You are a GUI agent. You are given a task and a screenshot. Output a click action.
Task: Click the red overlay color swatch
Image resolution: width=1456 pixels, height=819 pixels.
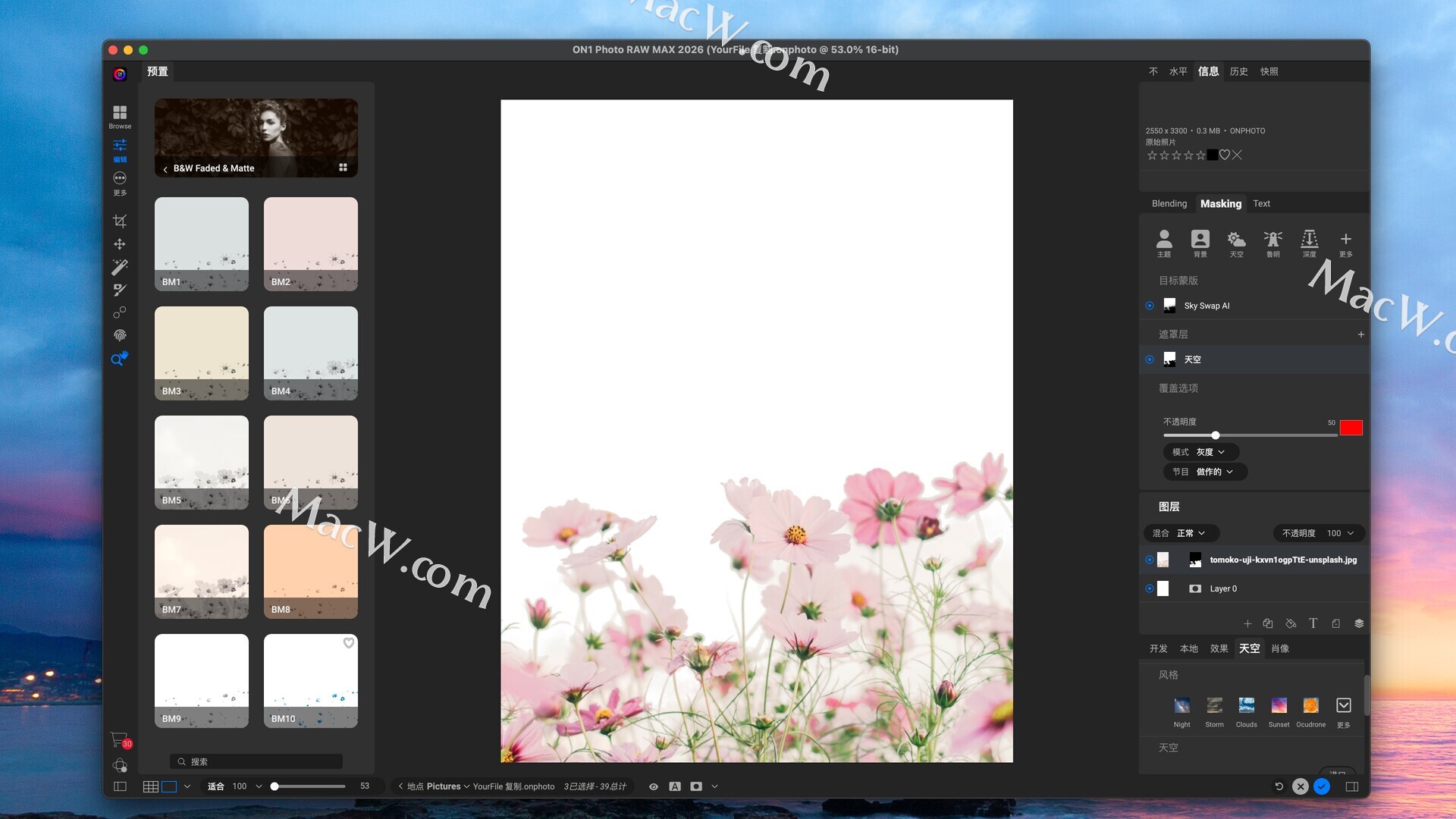1351,428
